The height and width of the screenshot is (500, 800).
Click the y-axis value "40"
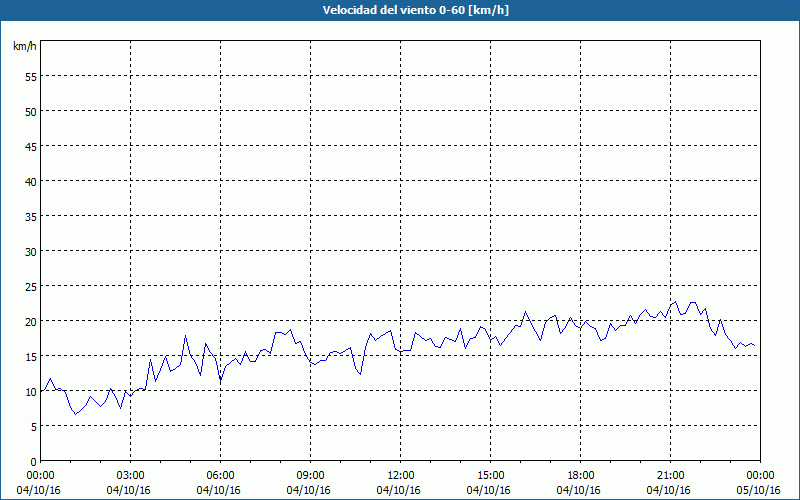coord(31,181)
